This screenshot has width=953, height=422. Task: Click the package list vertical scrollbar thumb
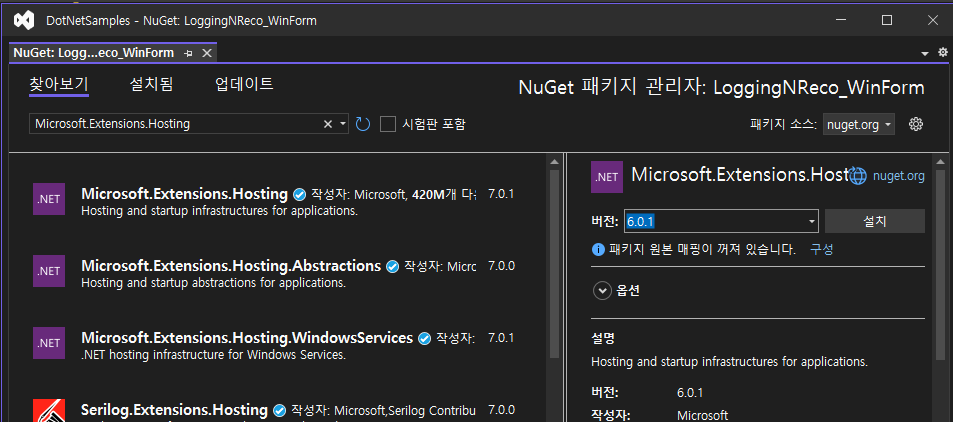pyautogui.click(x=554, y=264)
